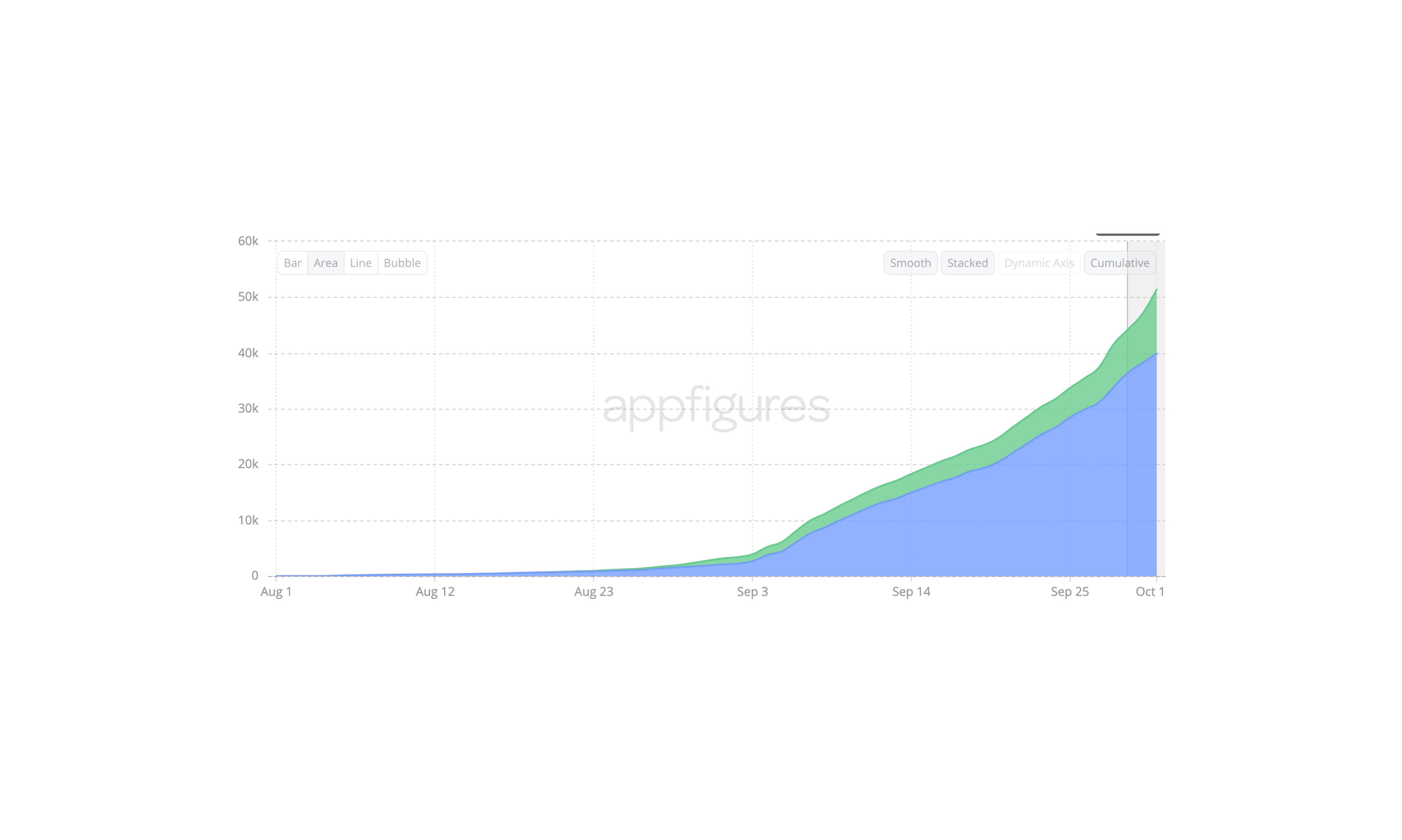1402x840 pixels.
Task: Click the appfigures watermark
Action: coord(716,406)
